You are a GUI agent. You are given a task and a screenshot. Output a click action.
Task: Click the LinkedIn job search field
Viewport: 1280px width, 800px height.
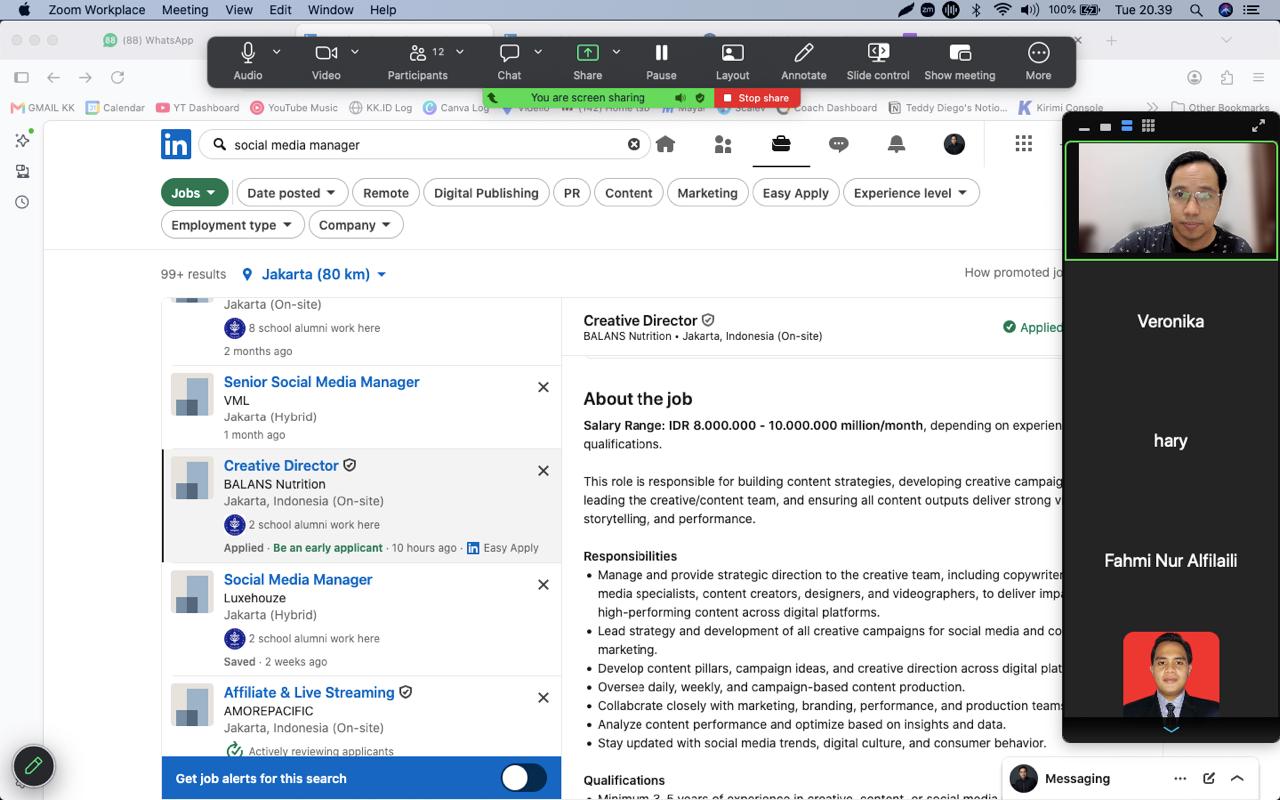425,144
